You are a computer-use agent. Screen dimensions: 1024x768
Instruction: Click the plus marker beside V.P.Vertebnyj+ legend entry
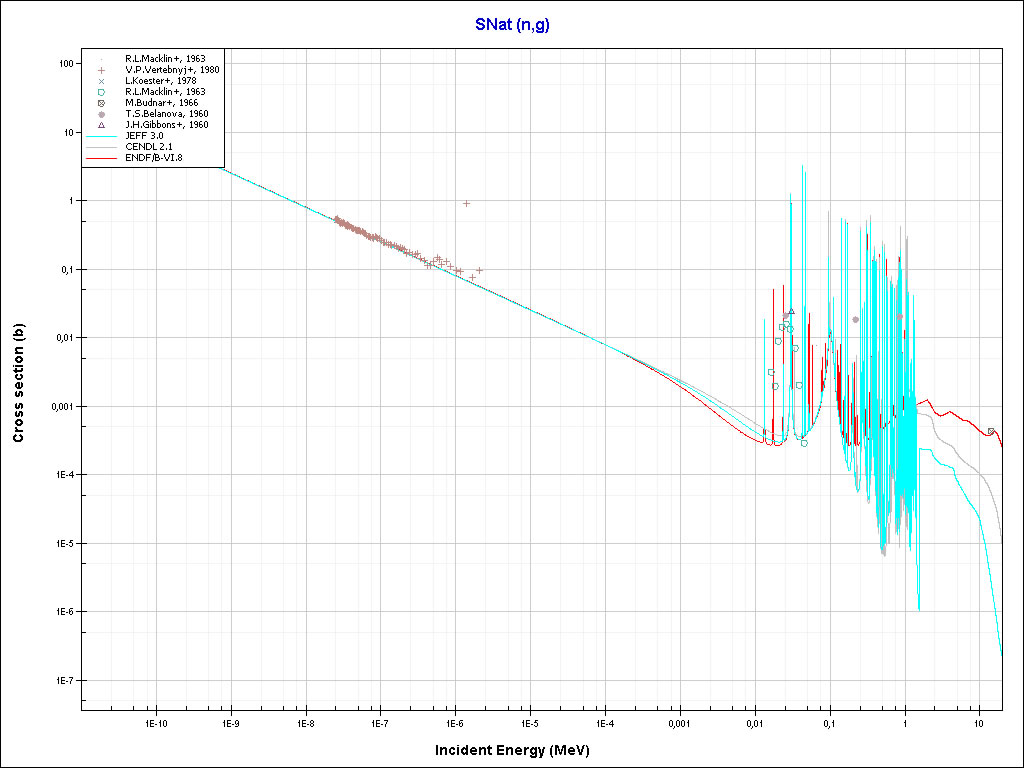(x=102, y=70)
